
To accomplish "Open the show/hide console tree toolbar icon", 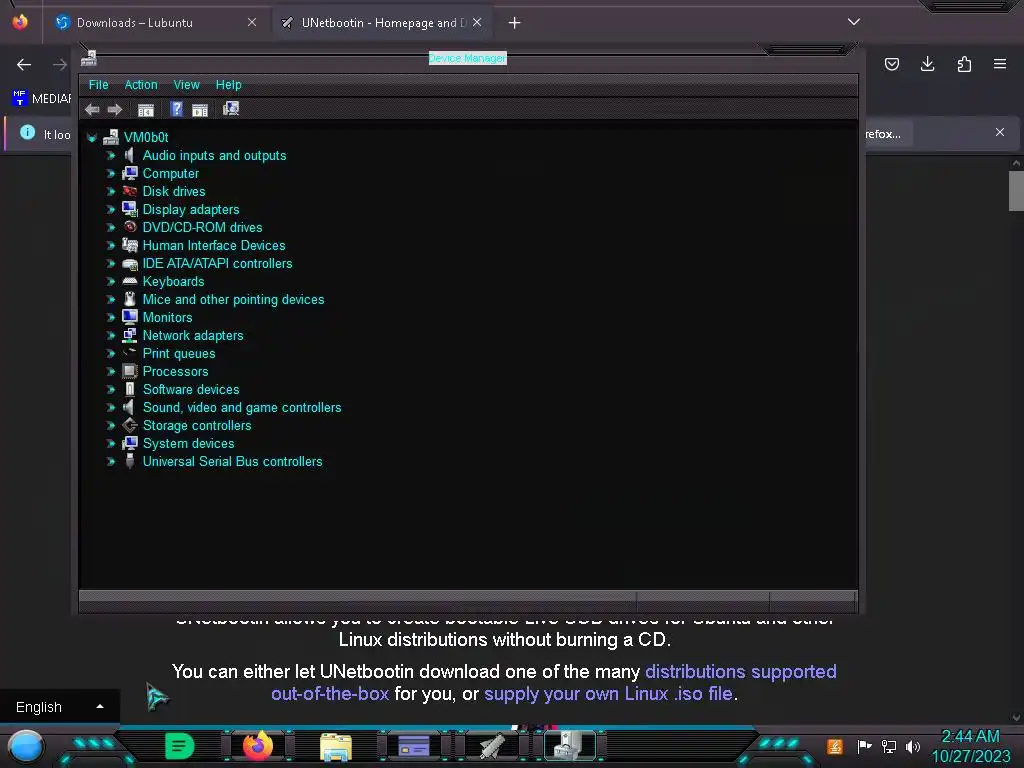I will point(146,109).
